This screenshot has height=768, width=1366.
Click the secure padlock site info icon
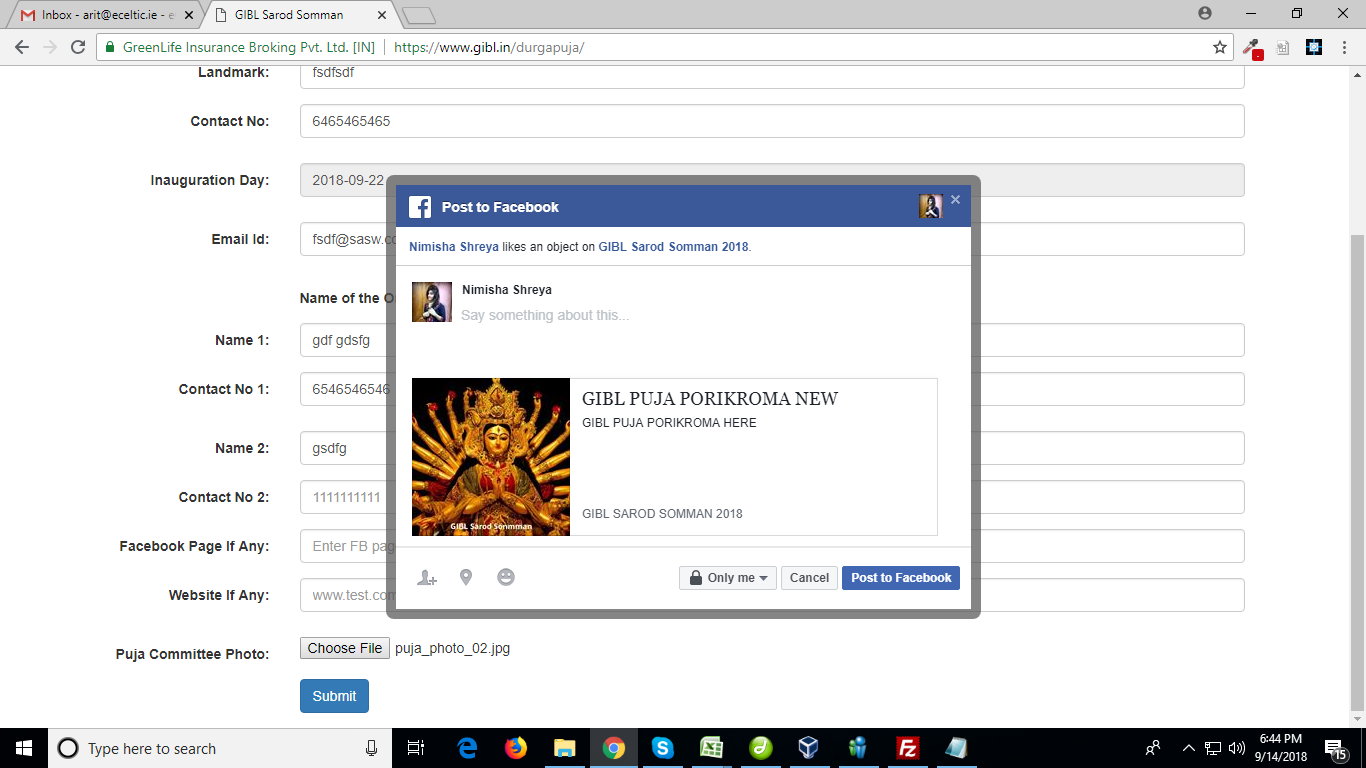[111, 47]
